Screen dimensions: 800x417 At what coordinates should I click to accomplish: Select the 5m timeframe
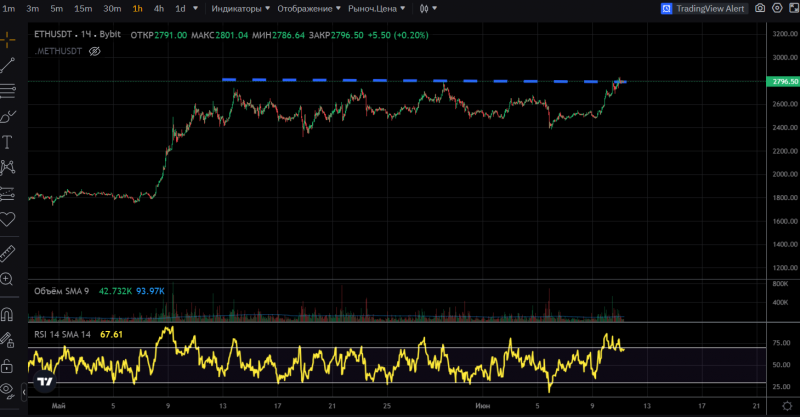(x=57, y=8)
